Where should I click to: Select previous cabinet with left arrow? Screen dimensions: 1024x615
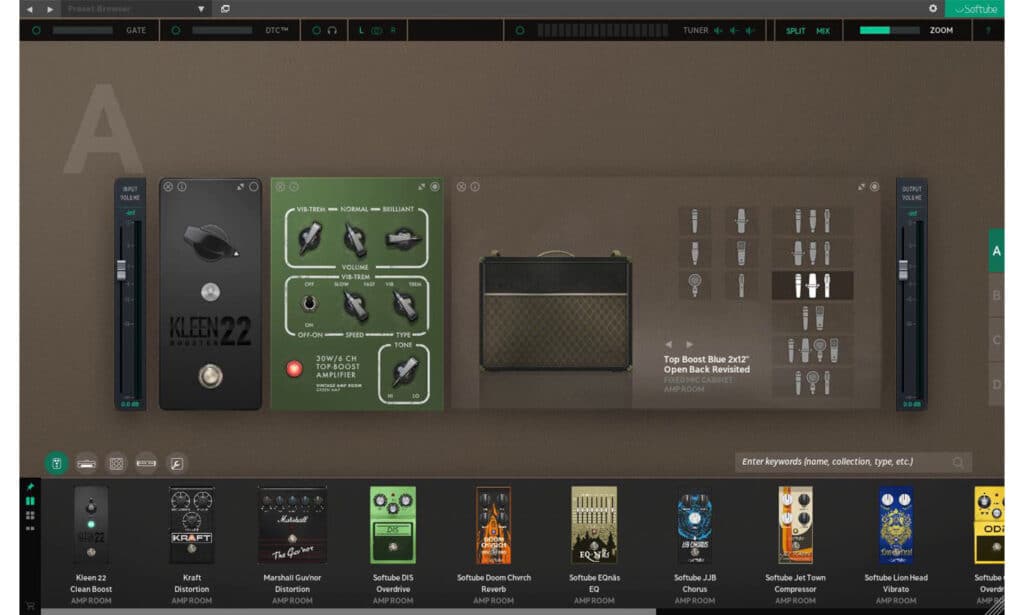669,344
